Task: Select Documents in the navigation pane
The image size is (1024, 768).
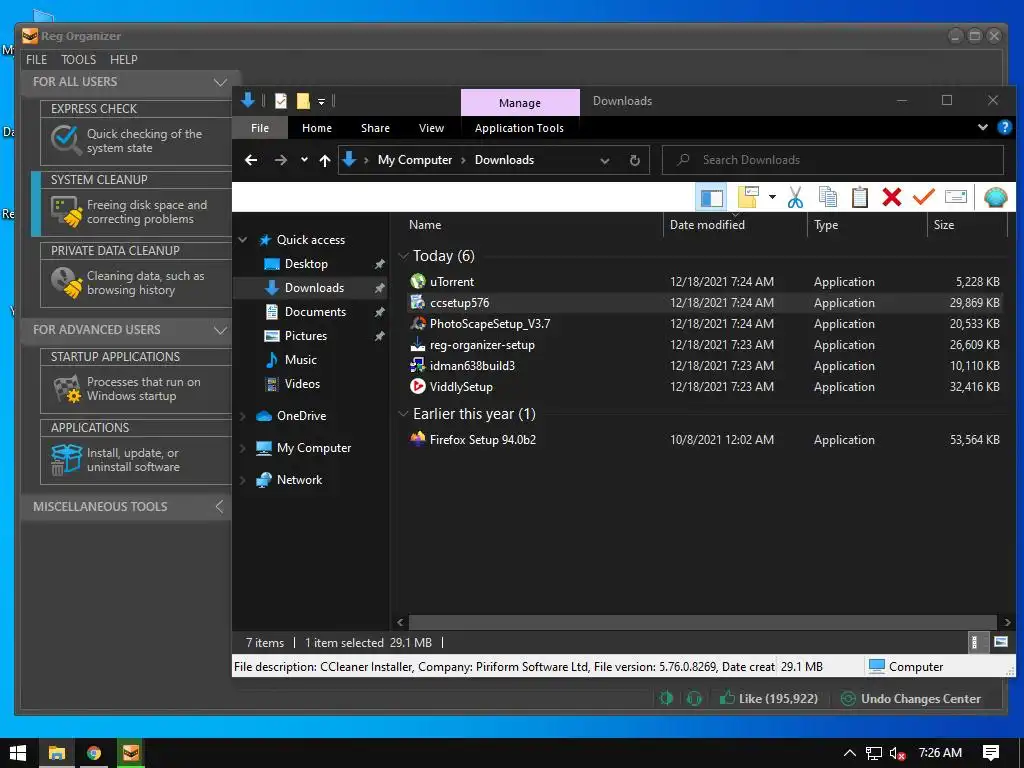Action: [315, 312]
